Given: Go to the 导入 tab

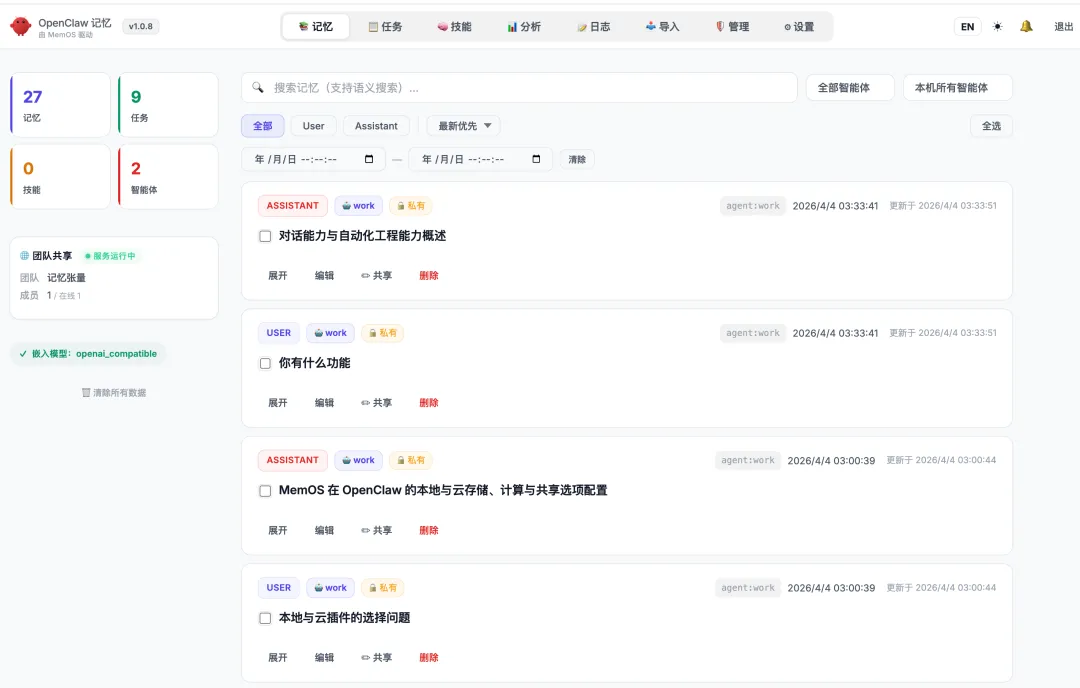Looking at the screenshot, I should point(663,27).
